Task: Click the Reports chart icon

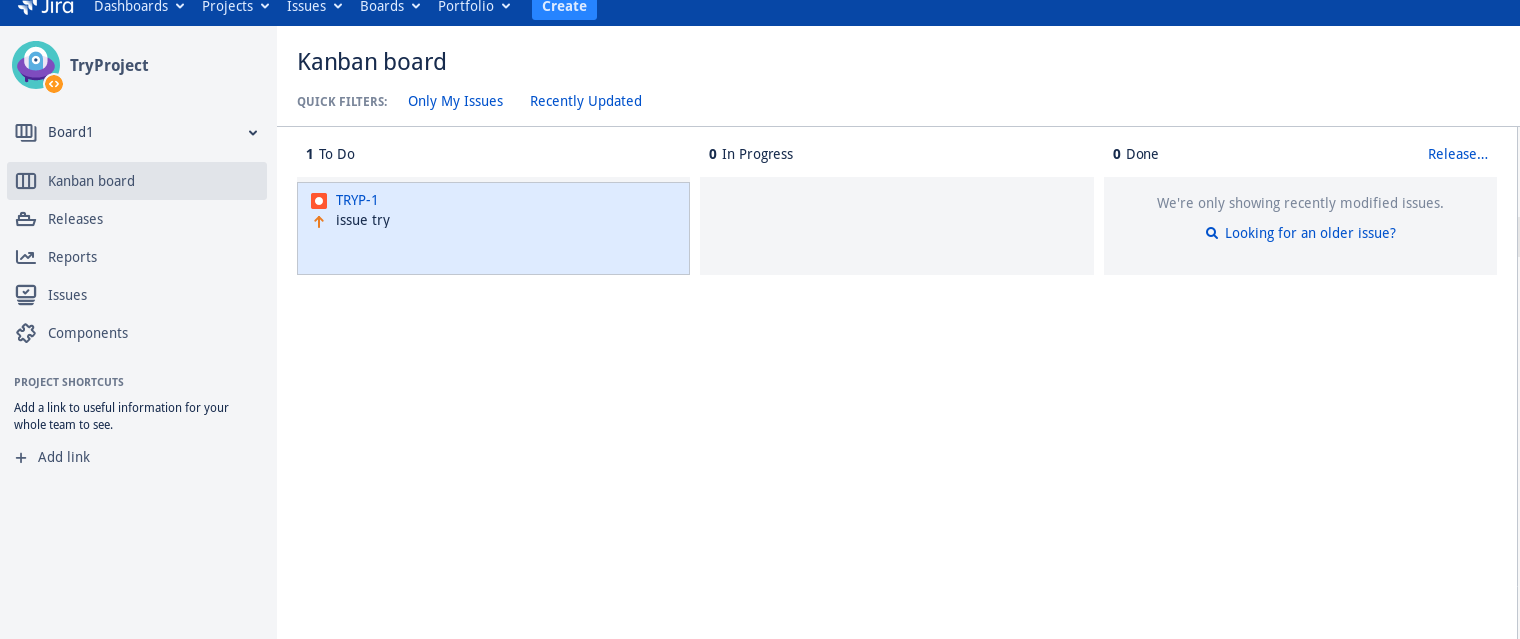Action: (26, 257)
